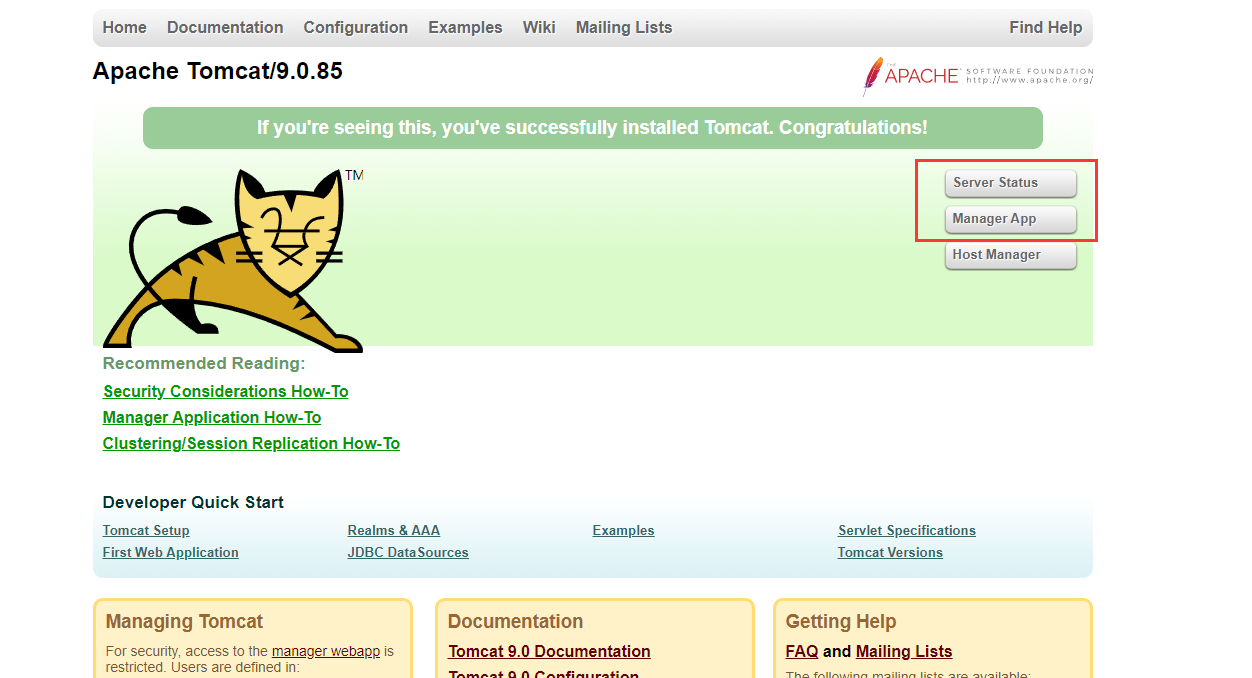Click the Apache Software Foundation feather logo
Screen dimensions: 1252x678
(978, 76)
